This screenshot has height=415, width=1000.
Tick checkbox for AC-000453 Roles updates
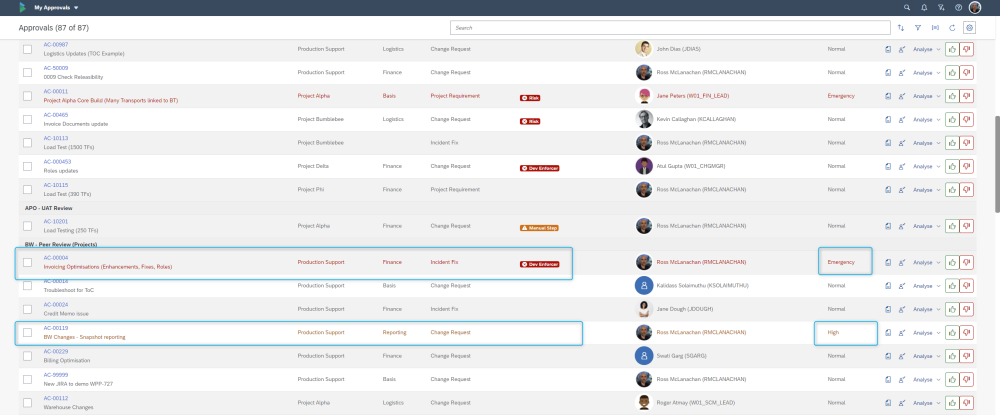27,166
